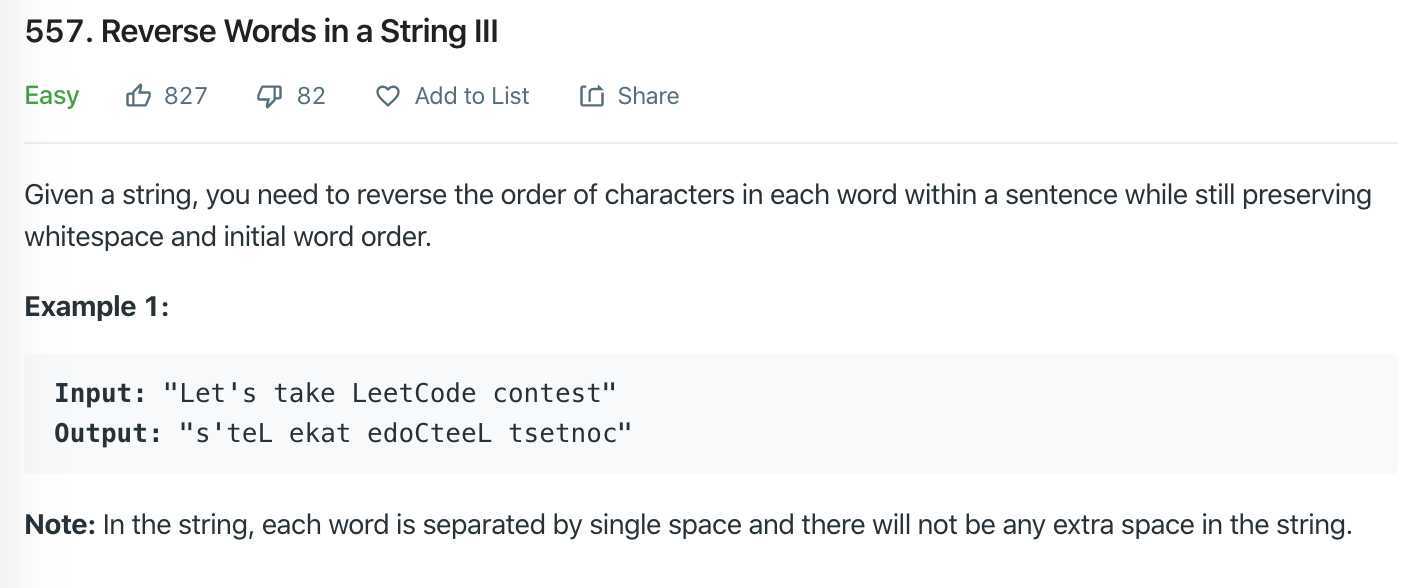This screenshot has width=1420, height=588.
Task: Click the Example 1 heading
Action: click(97, 306)
